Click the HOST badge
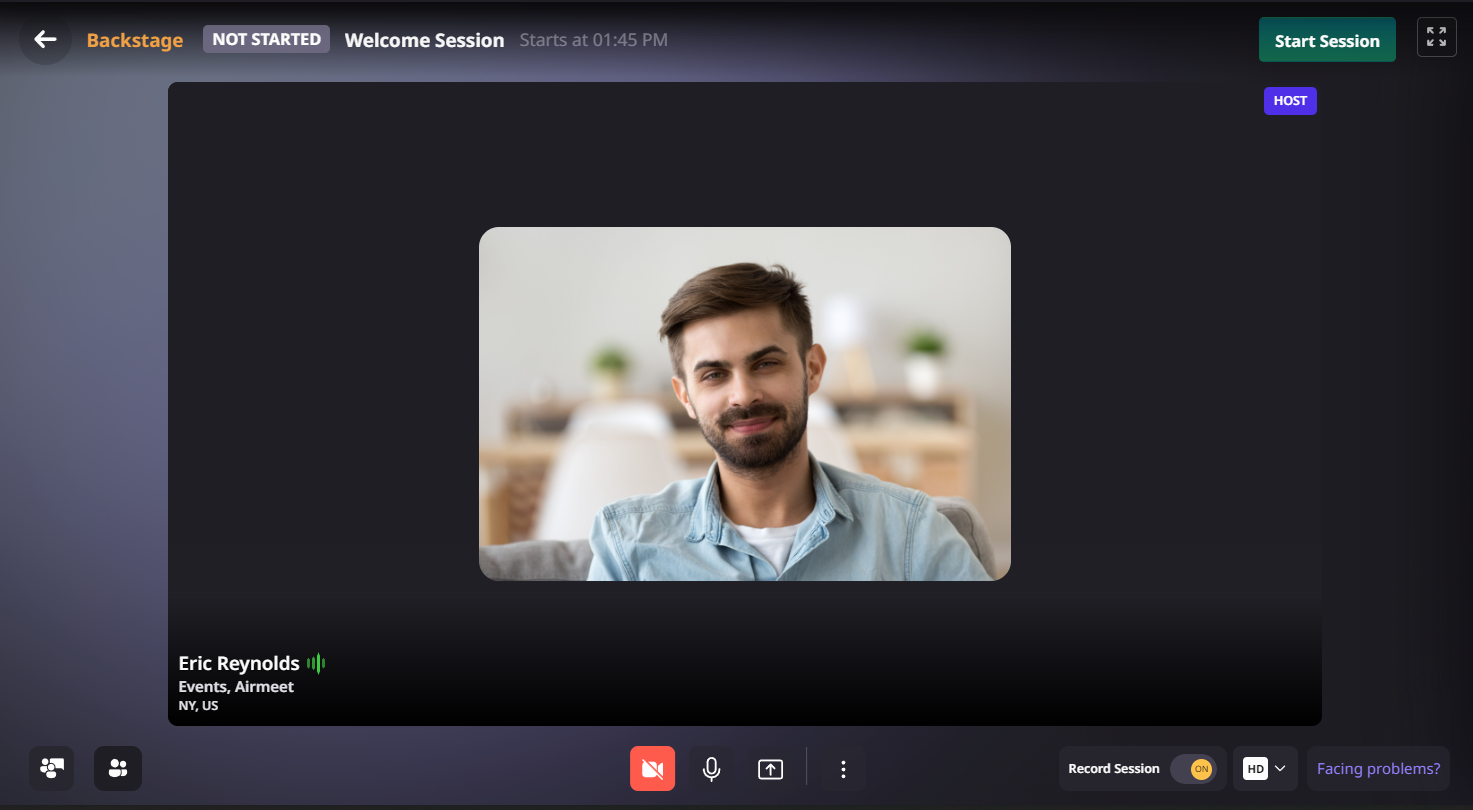Viewport: 1473px width, 810px height. click(x=1290, y=101)
